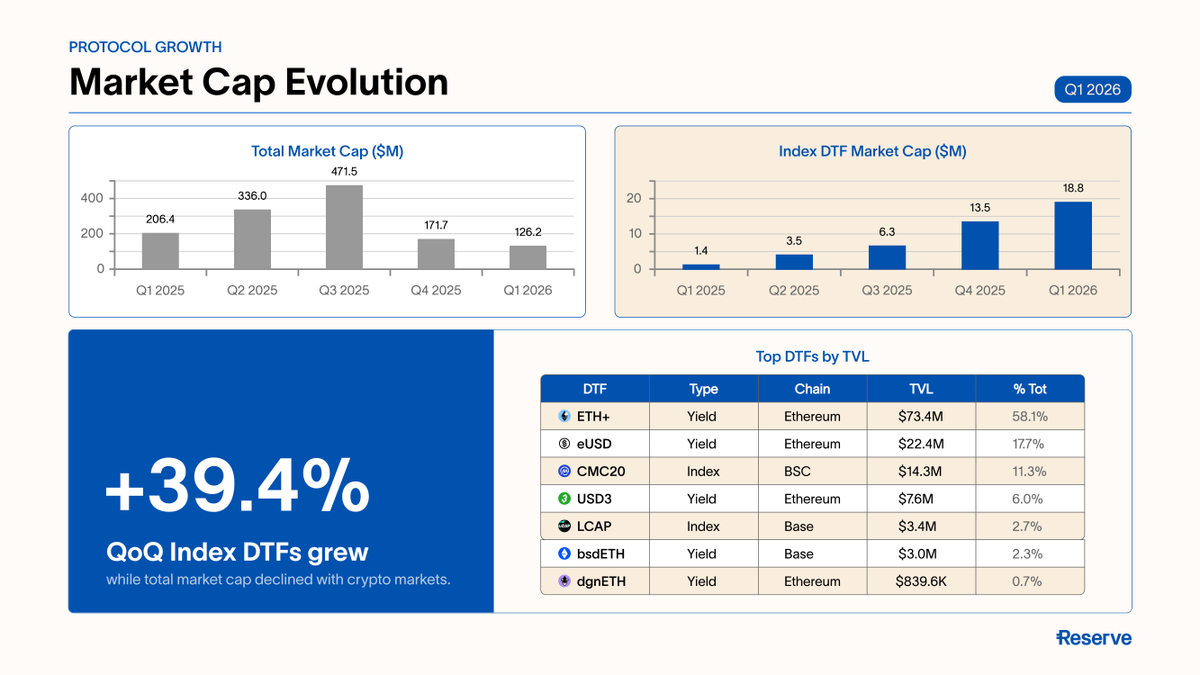Select the Chain column header

coord(812,389)
